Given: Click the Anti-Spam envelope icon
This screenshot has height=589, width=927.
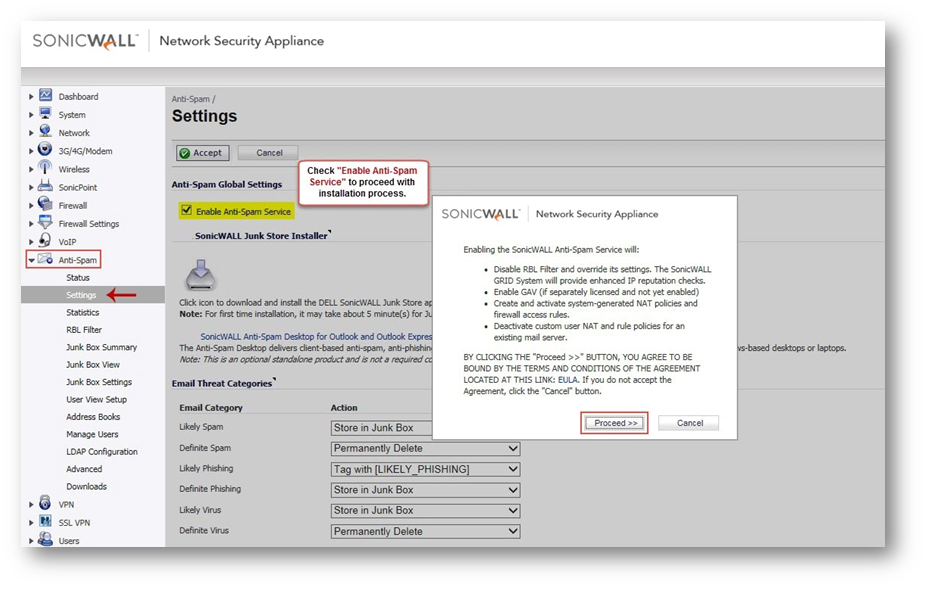Looking at the screenshot, I should point(45,259).
